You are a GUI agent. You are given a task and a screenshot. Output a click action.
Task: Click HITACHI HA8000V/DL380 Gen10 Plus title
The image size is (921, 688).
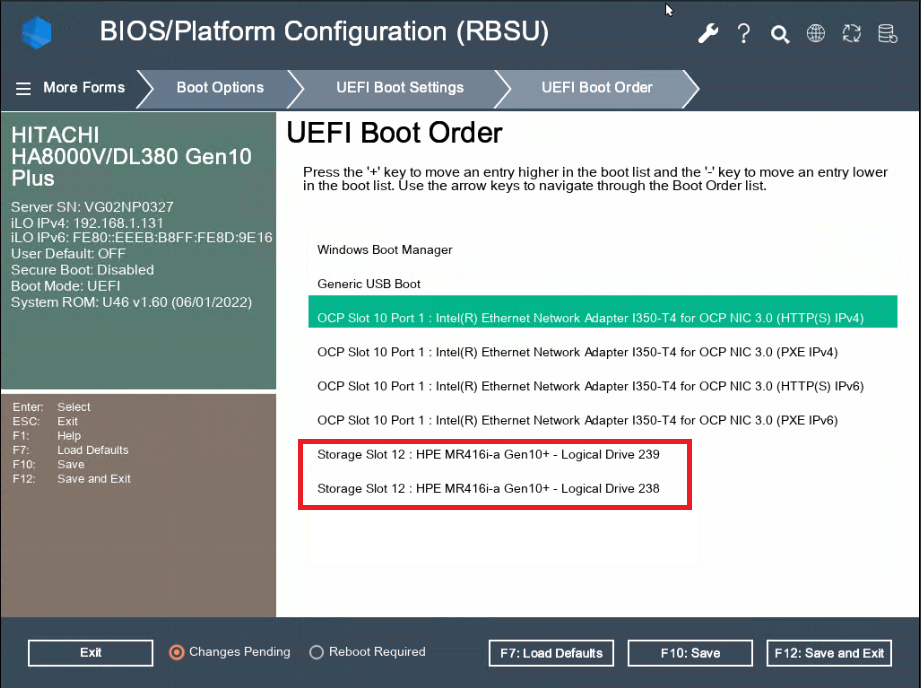pyautogui.click(x=131, y=156)
